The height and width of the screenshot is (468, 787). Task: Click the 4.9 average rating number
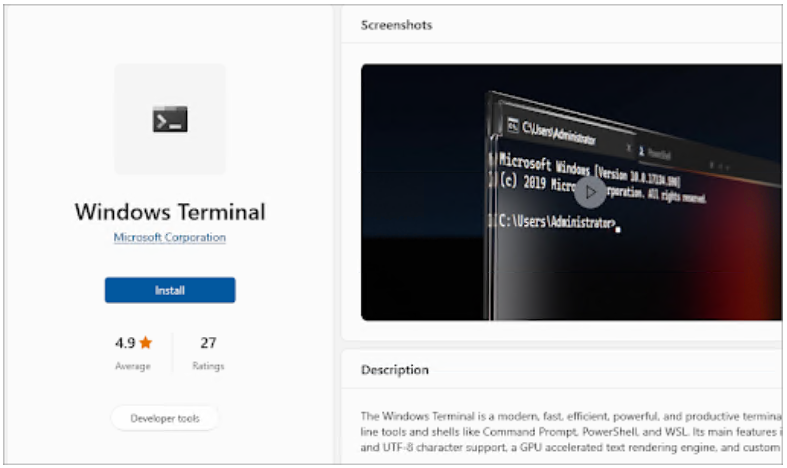point(125,343)
